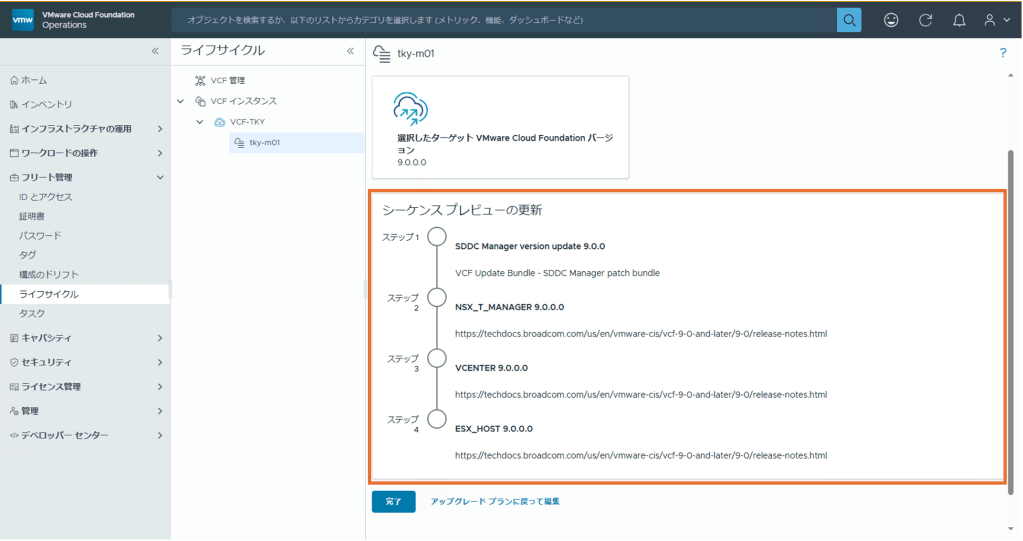
Task: Click the blue search magnifier button
Action: pyautogui.click(x=849, y=20)
